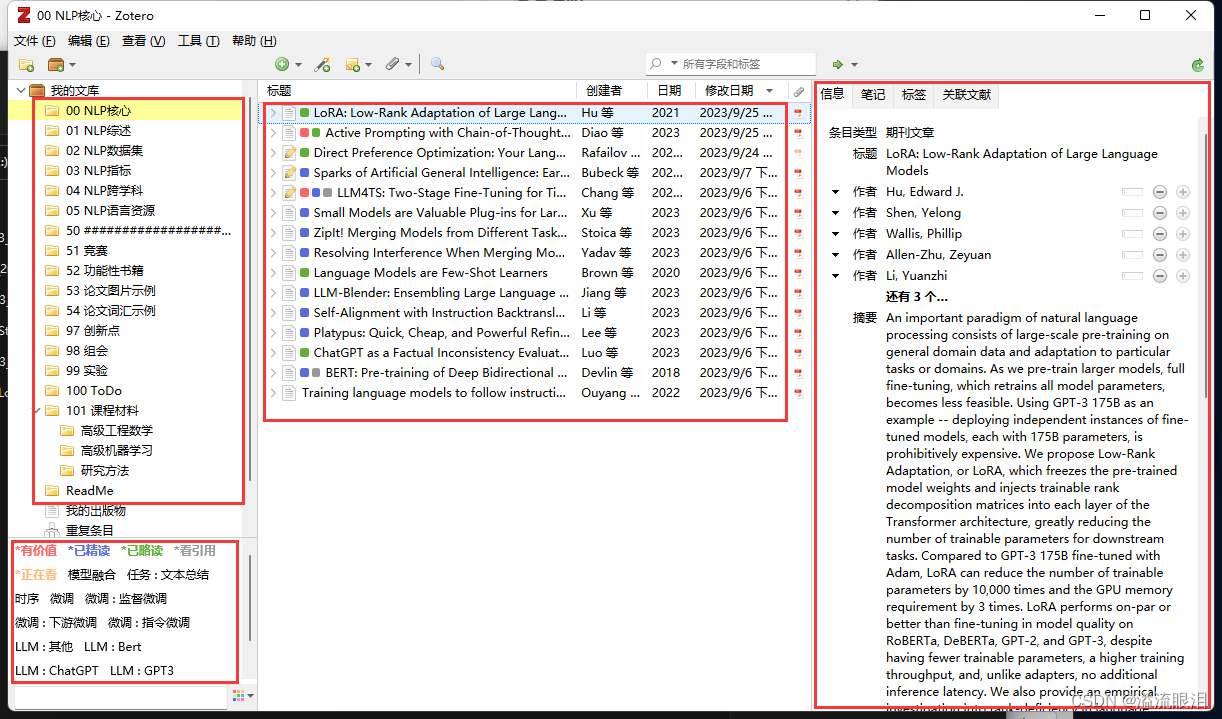Viewport: 1222px width, 719px height.
Task: Expand the Direct Preference Optimization row
Action: coord(273,153)
